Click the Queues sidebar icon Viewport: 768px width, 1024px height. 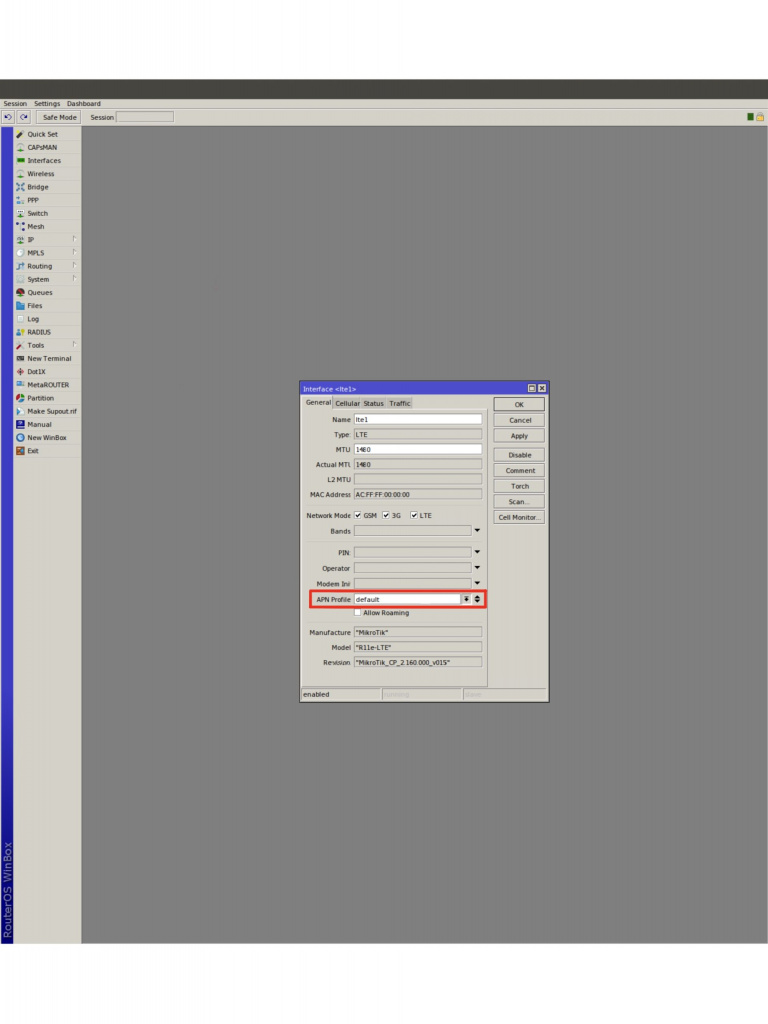coord(20,293)
